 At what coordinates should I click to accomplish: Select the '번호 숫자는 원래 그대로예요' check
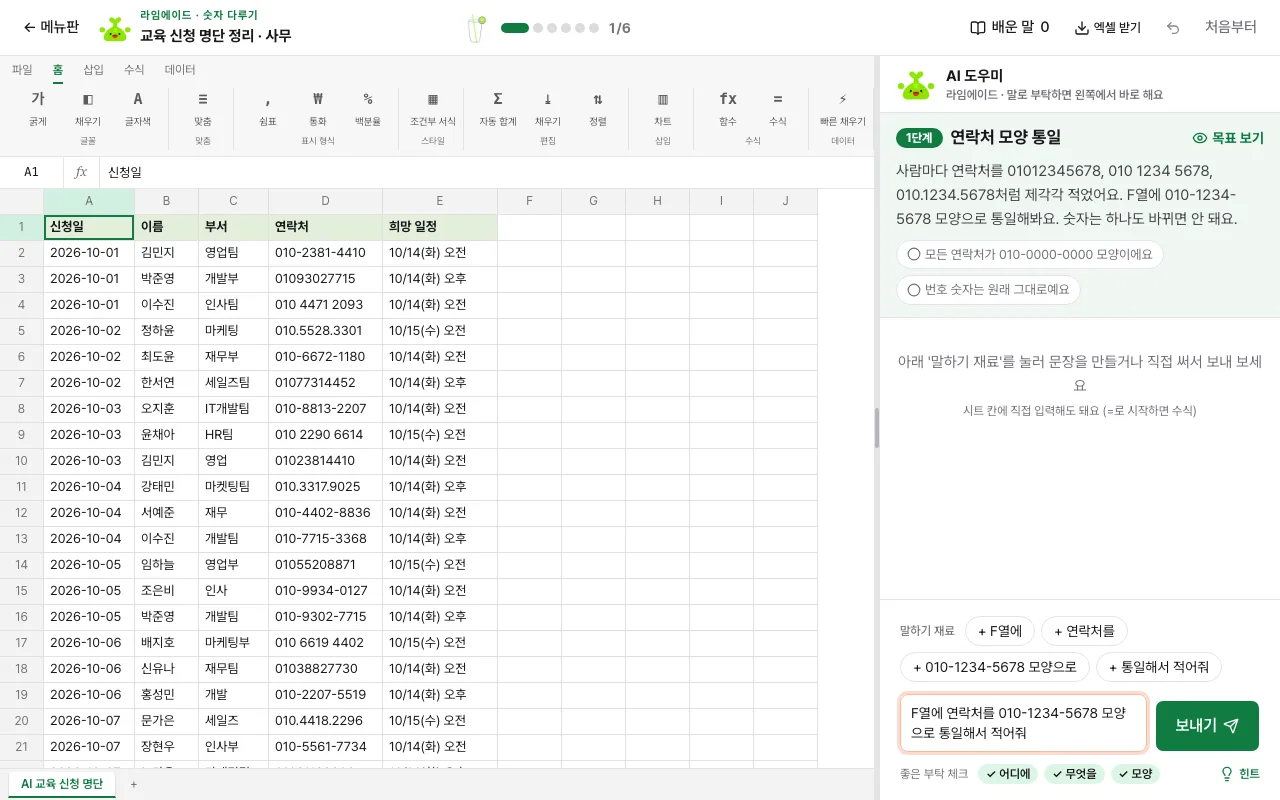pyautogui.click(x=988, y=290)
